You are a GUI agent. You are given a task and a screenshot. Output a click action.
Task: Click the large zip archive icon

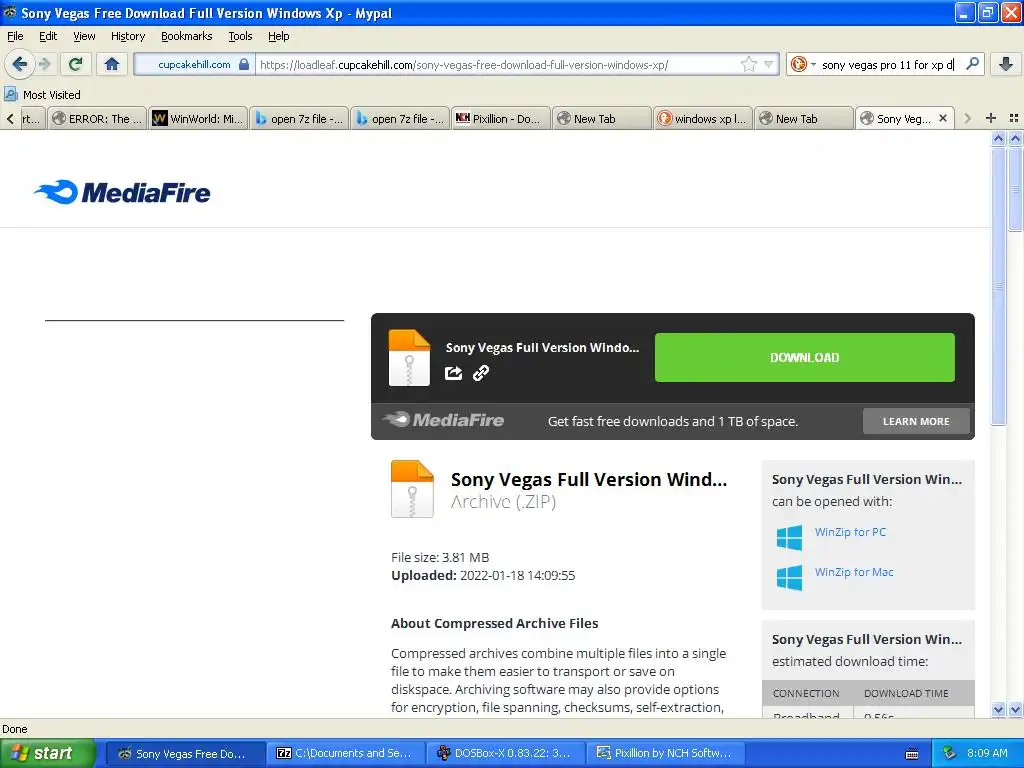[412, 489]
